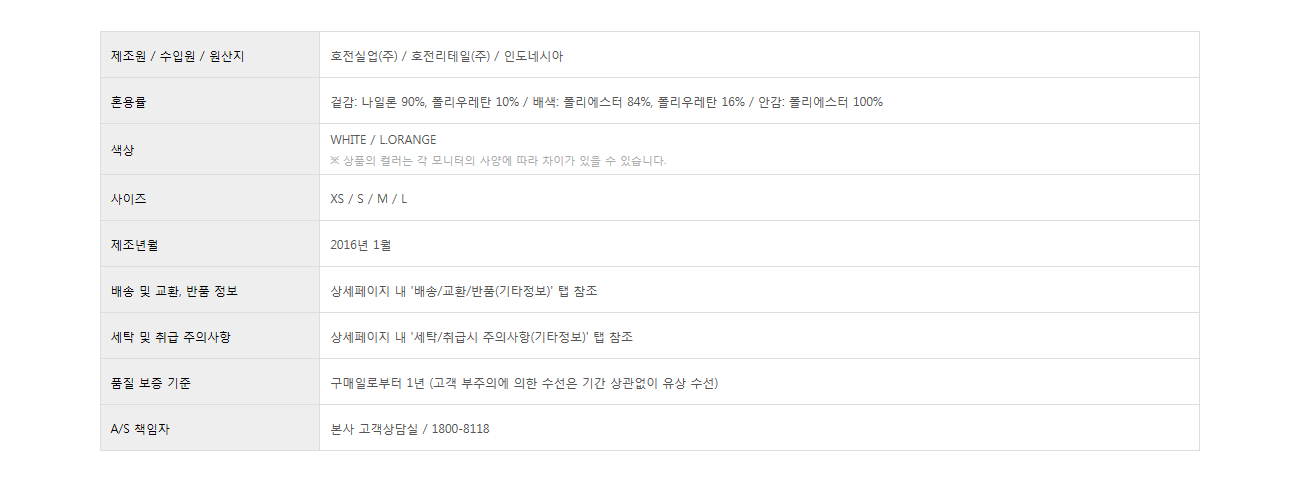The image size is (1309, 498).
Task: Select the 배송 및 교환, 반품 정보 label
Action: coord(174,291)
